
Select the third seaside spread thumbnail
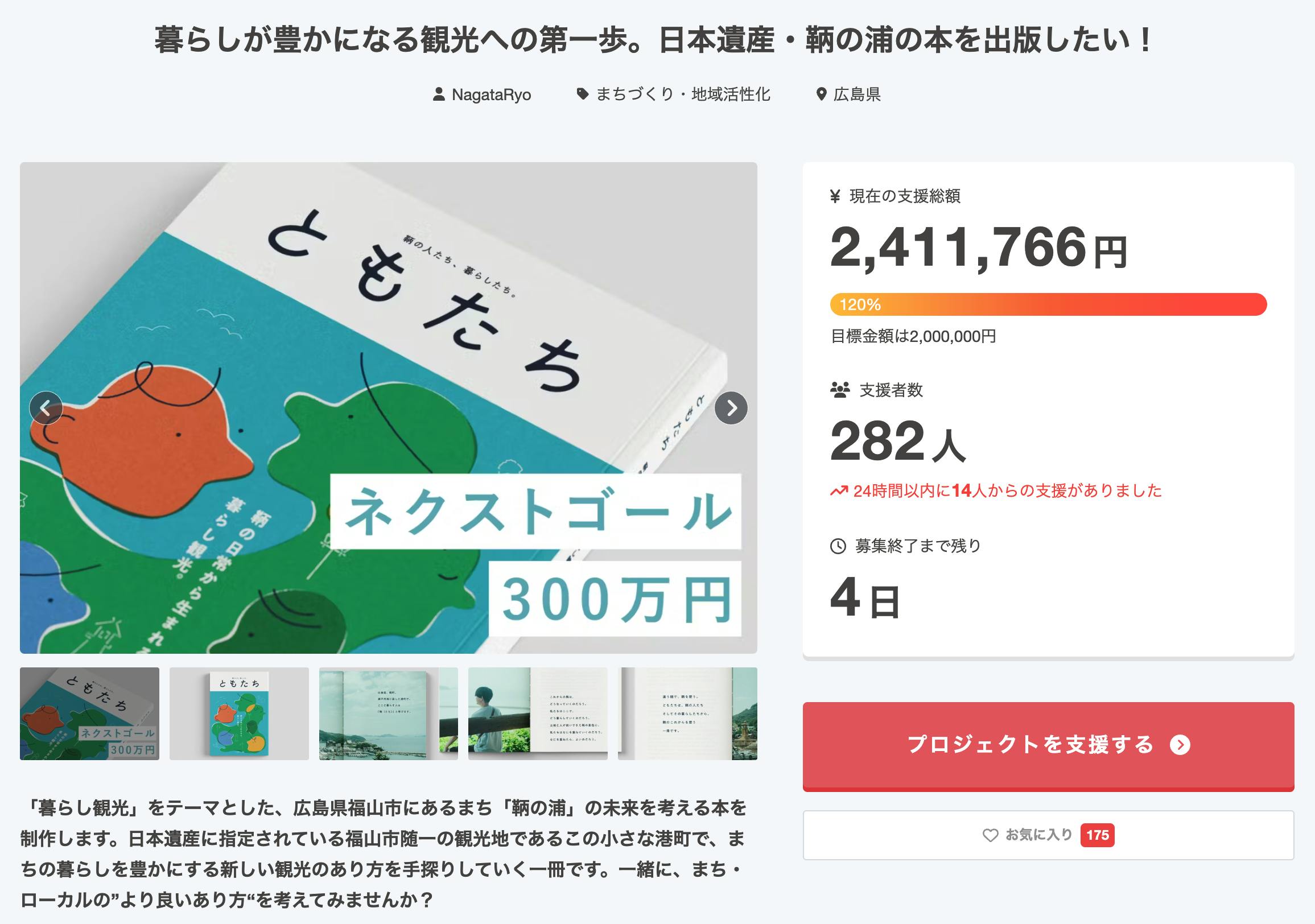pos(388,713)
